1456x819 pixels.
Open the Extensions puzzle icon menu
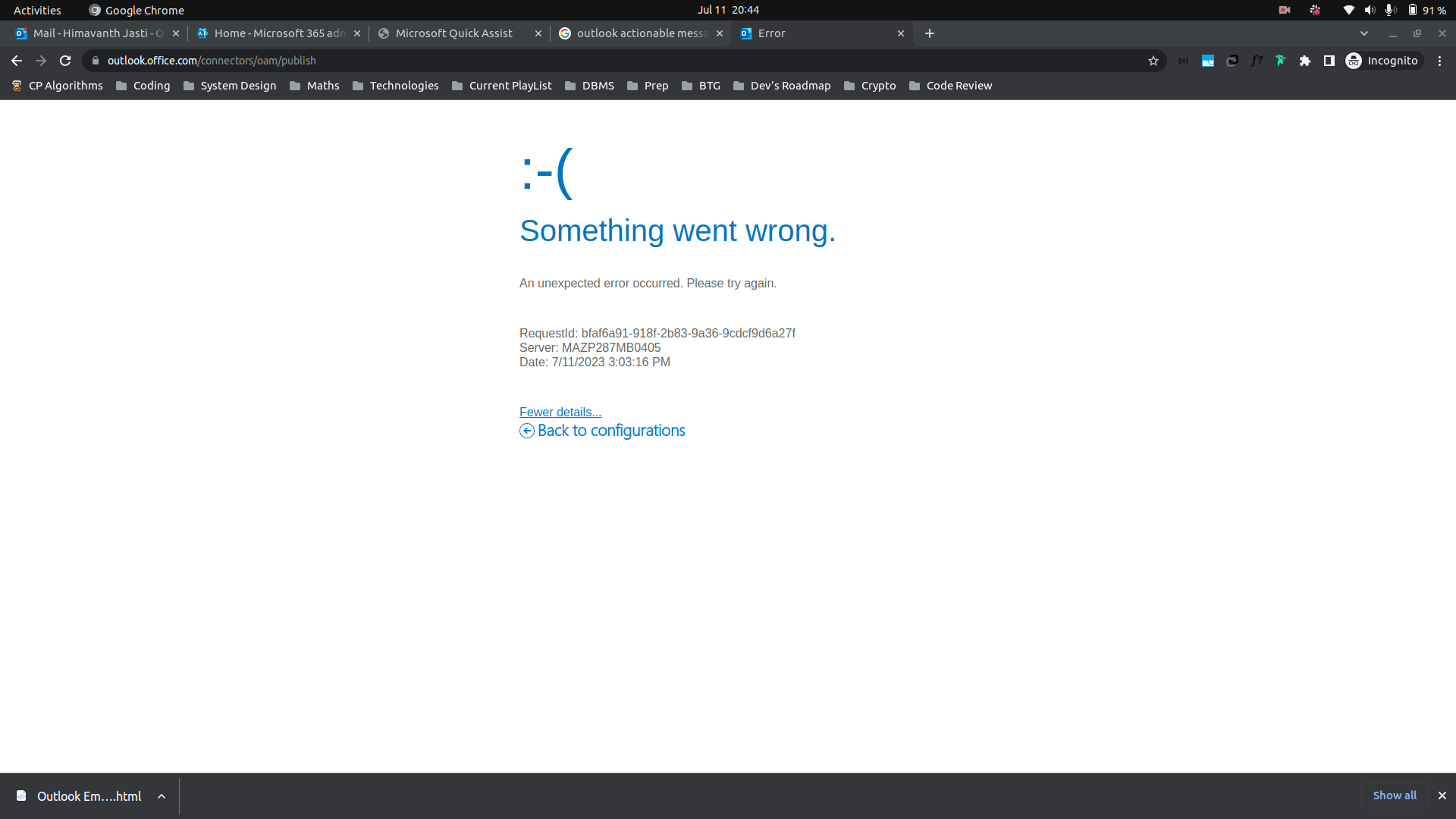point(1305,61)
